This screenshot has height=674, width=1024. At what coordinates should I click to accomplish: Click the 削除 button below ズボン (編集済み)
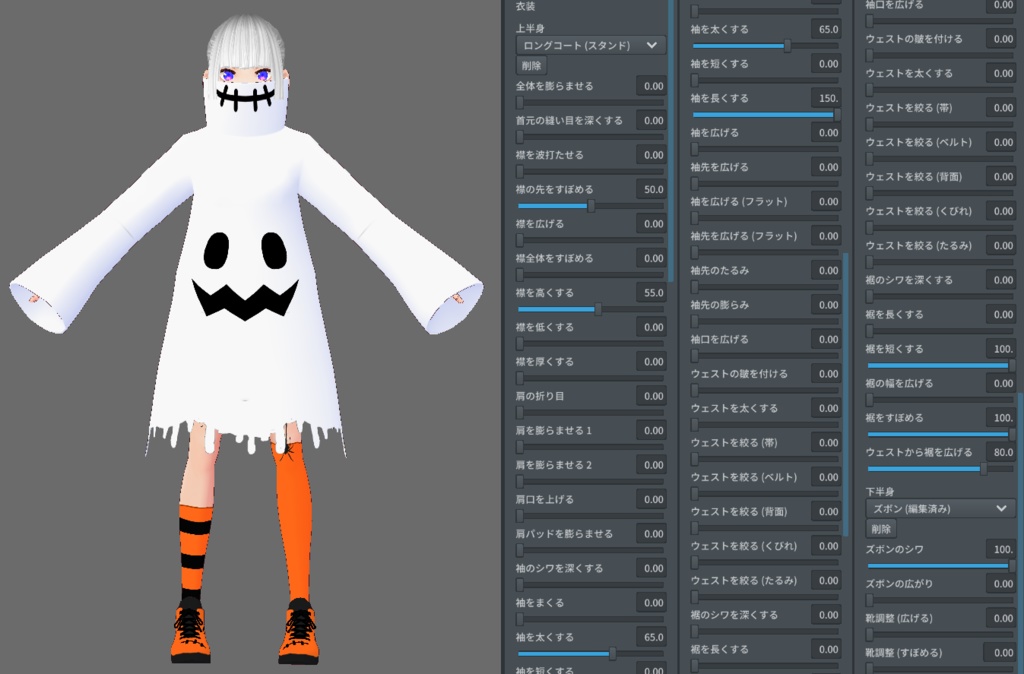click(x=880, y=529)
